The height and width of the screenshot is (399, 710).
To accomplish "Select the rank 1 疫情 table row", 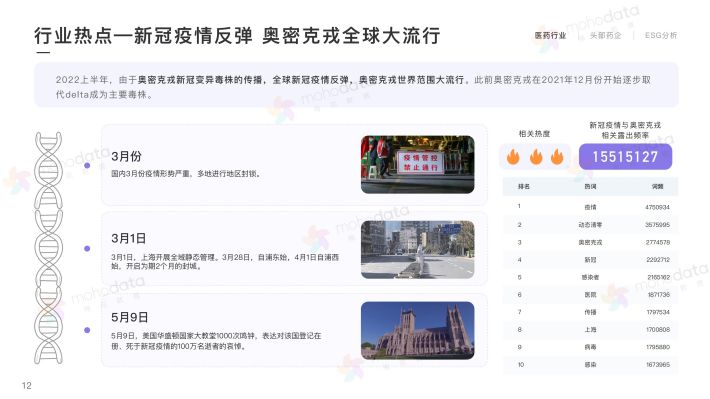I will click(x=590, y=207).
